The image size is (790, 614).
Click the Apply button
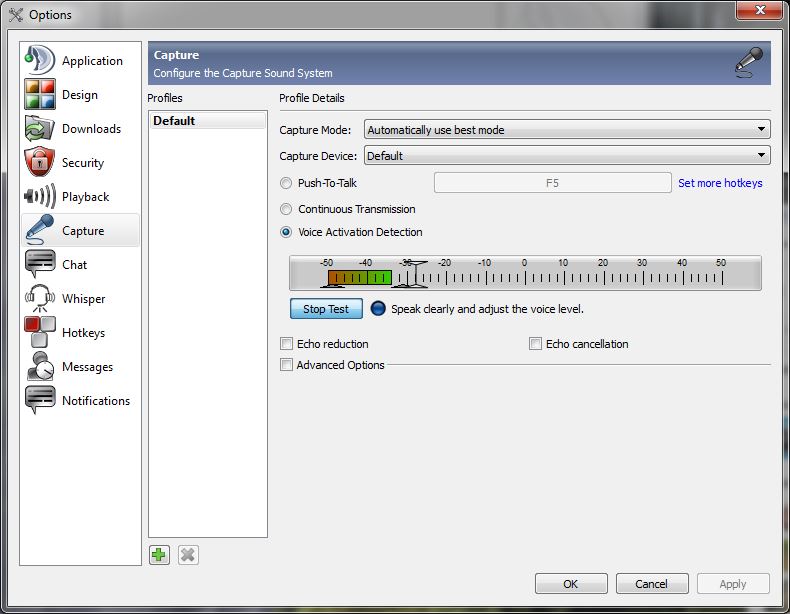point(733,584)
